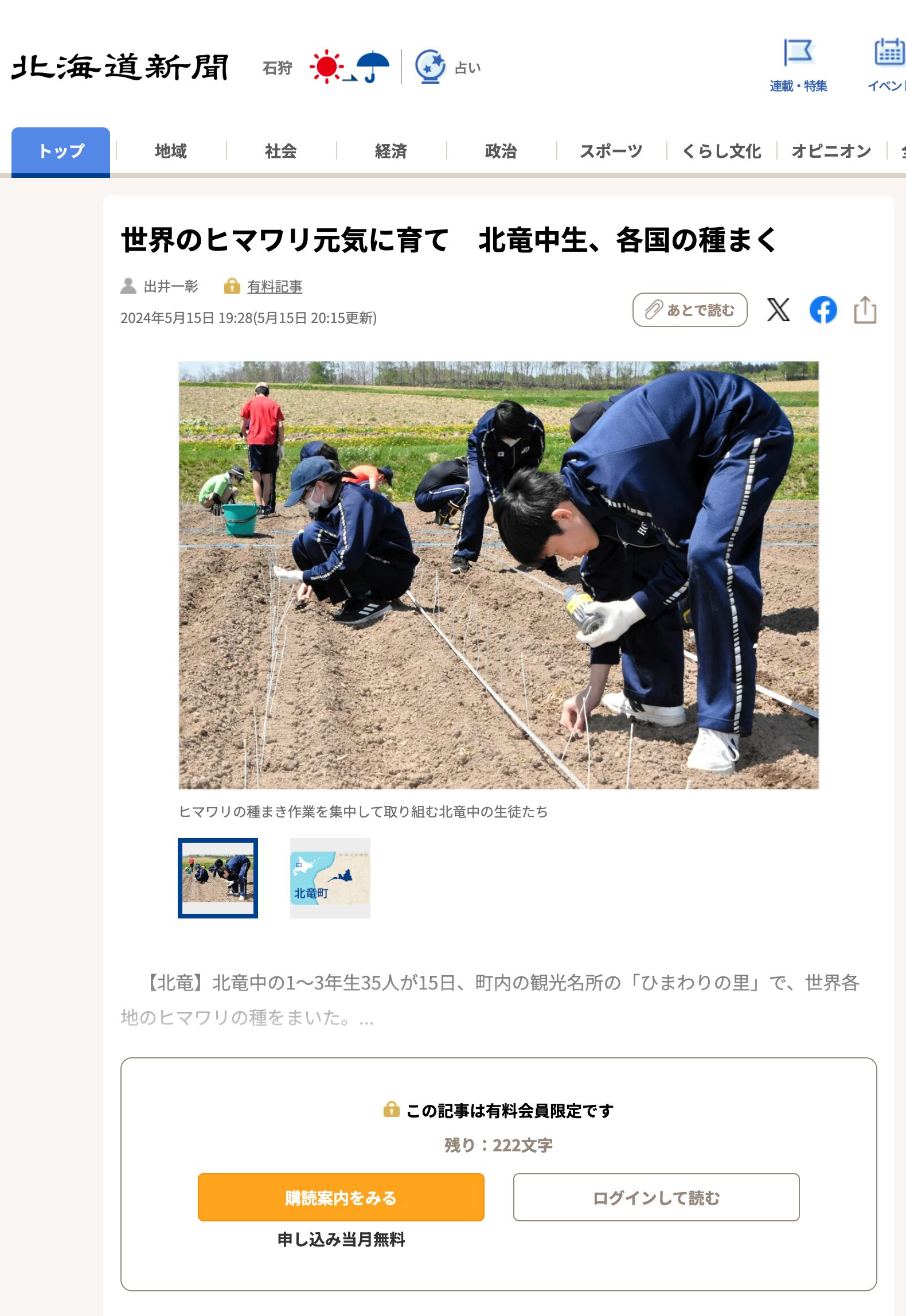Open the 占い fortune crystal ball icon

[x=430, y=67]
